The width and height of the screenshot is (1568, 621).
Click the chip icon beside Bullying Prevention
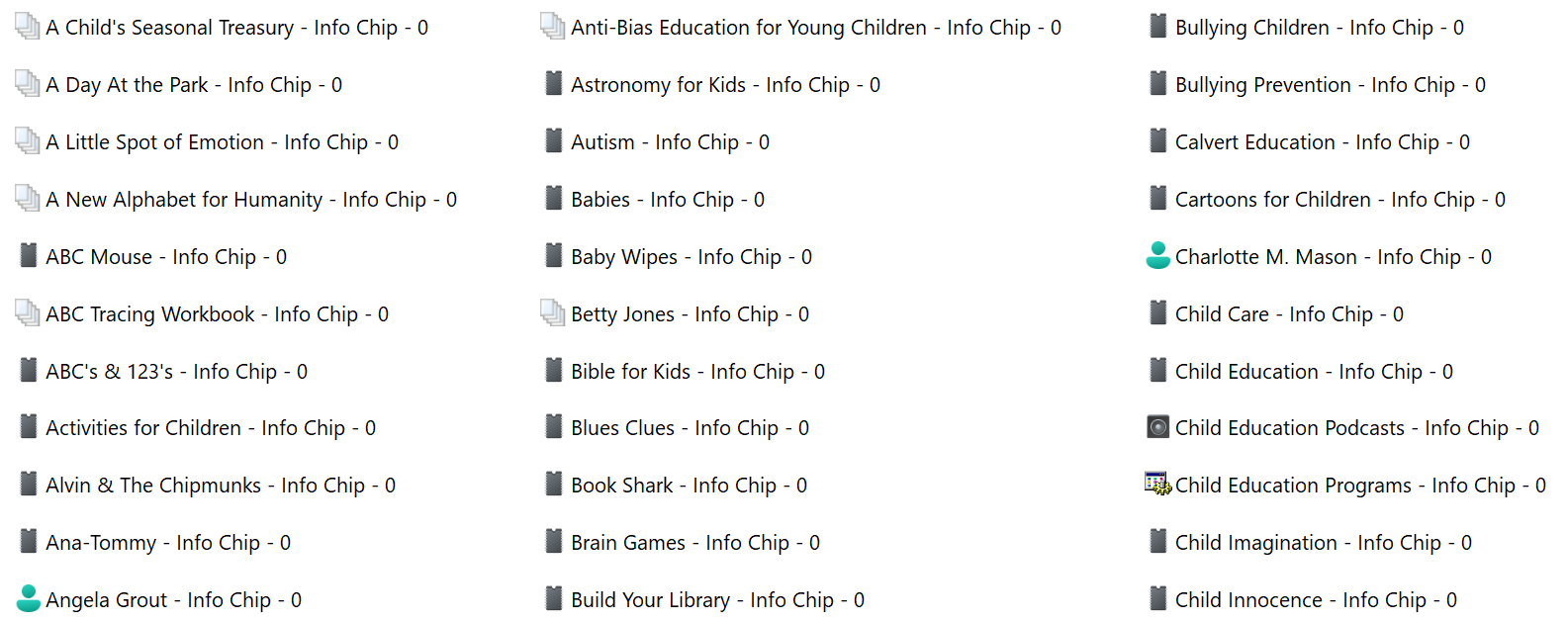click(x=1157, y=84)
